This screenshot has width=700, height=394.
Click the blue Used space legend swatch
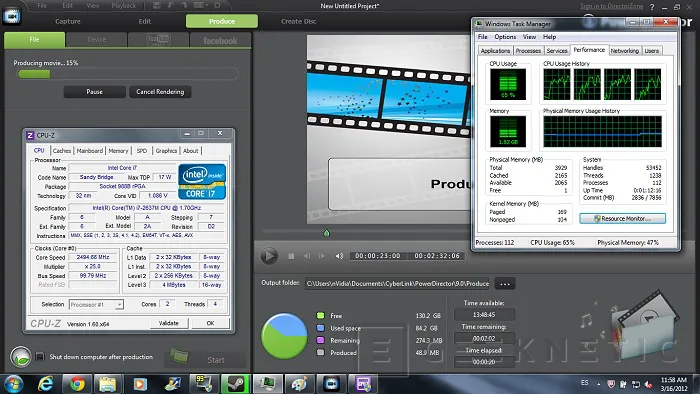320,328
